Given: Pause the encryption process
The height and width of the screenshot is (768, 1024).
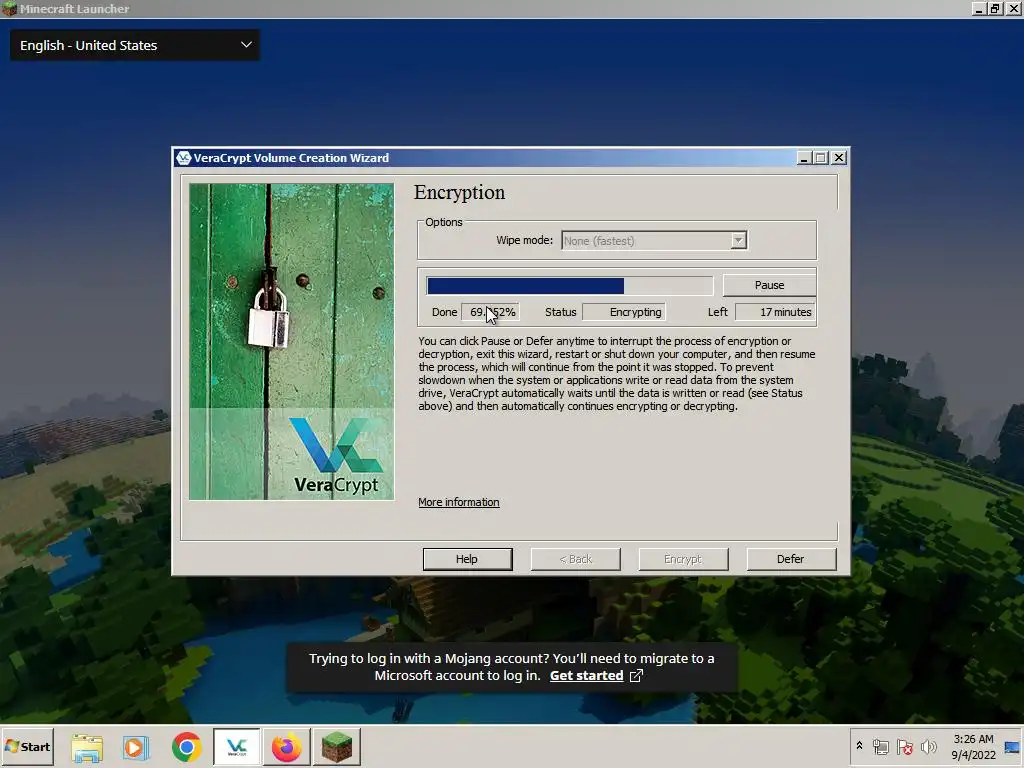Looking at the screenshot, I should (769, 285).
